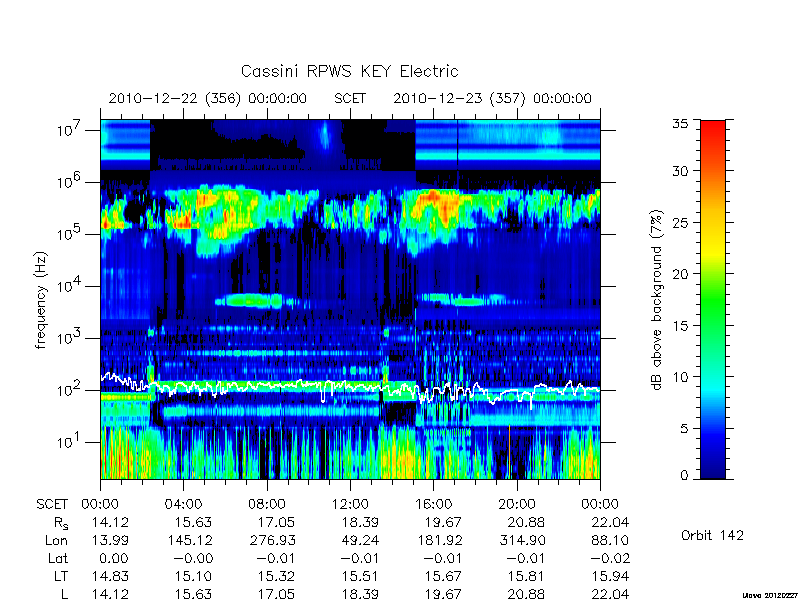Click the Lon value 181.92
The height and width of the screenshot is (600, 800).
439,540
